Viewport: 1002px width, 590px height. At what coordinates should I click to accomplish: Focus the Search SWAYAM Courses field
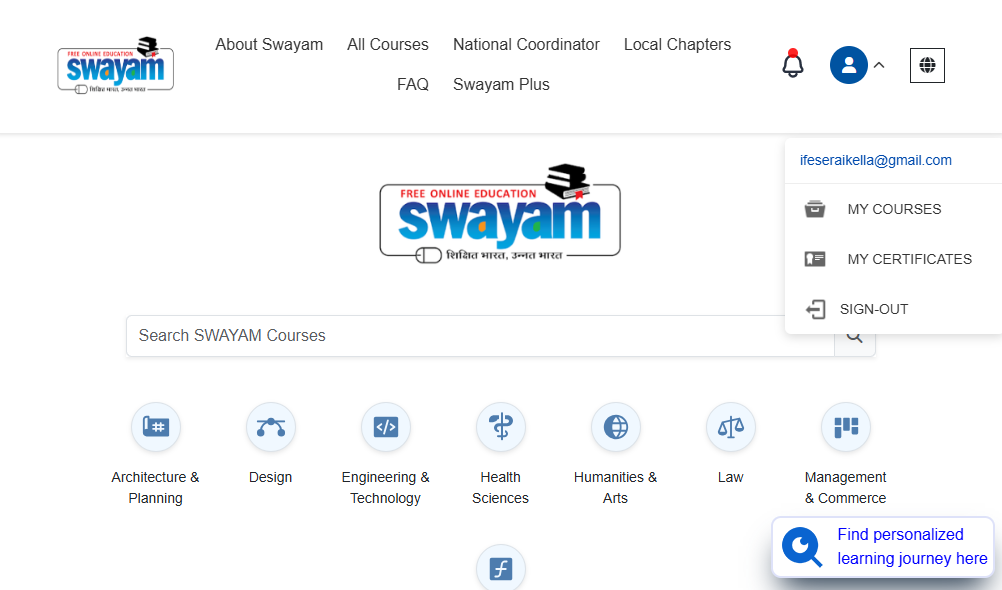pyautogui.click(x=480, y=336)
